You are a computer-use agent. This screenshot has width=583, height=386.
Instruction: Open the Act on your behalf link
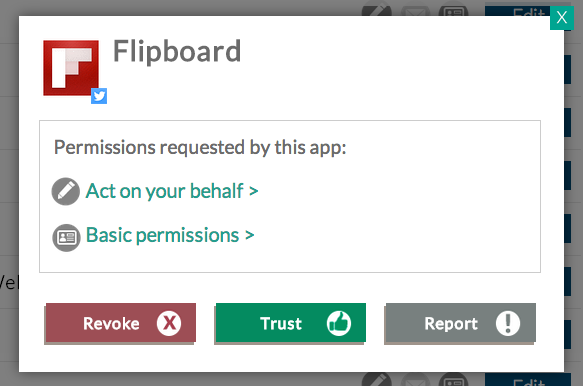point(172,191)
